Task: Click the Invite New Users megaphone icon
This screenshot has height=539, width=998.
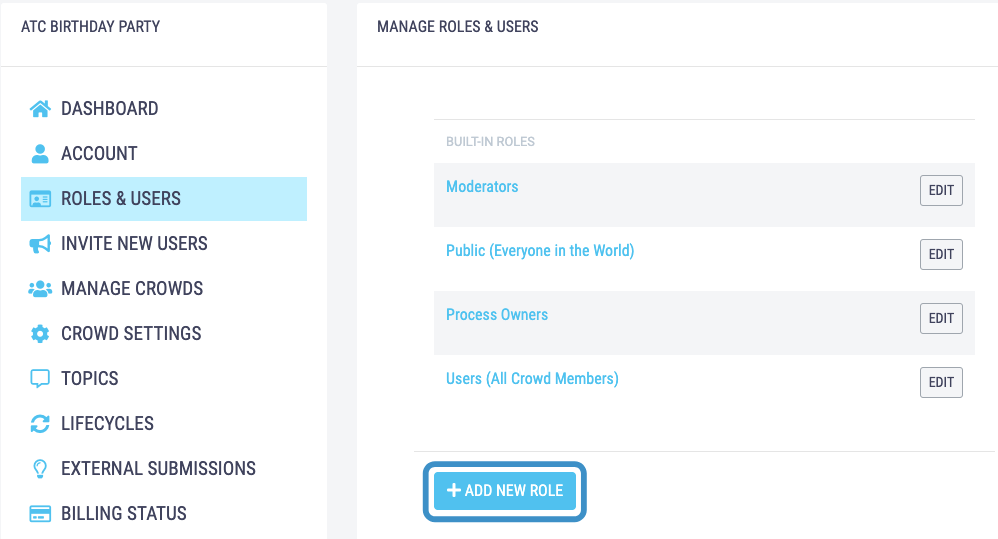Action: click(40, 244)
